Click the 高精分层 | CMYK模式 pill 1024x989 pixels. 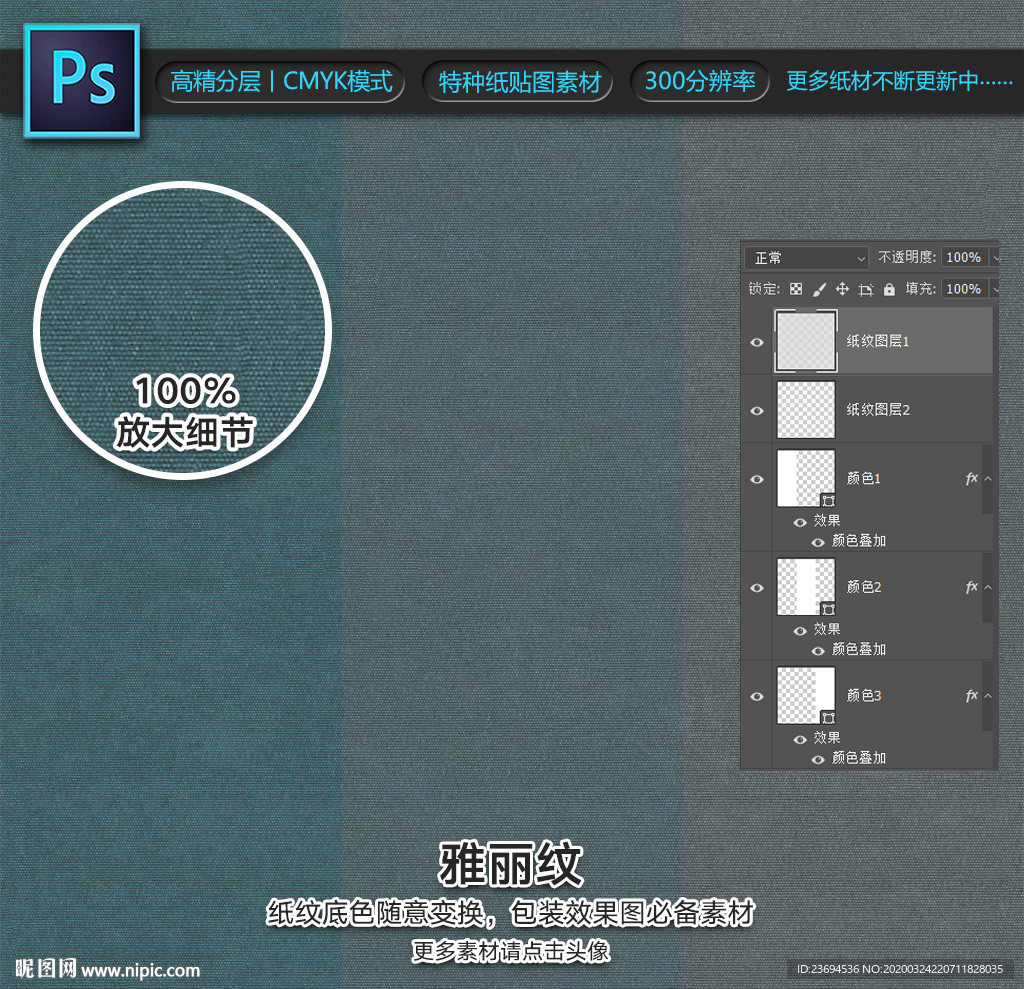click(281, 82)
